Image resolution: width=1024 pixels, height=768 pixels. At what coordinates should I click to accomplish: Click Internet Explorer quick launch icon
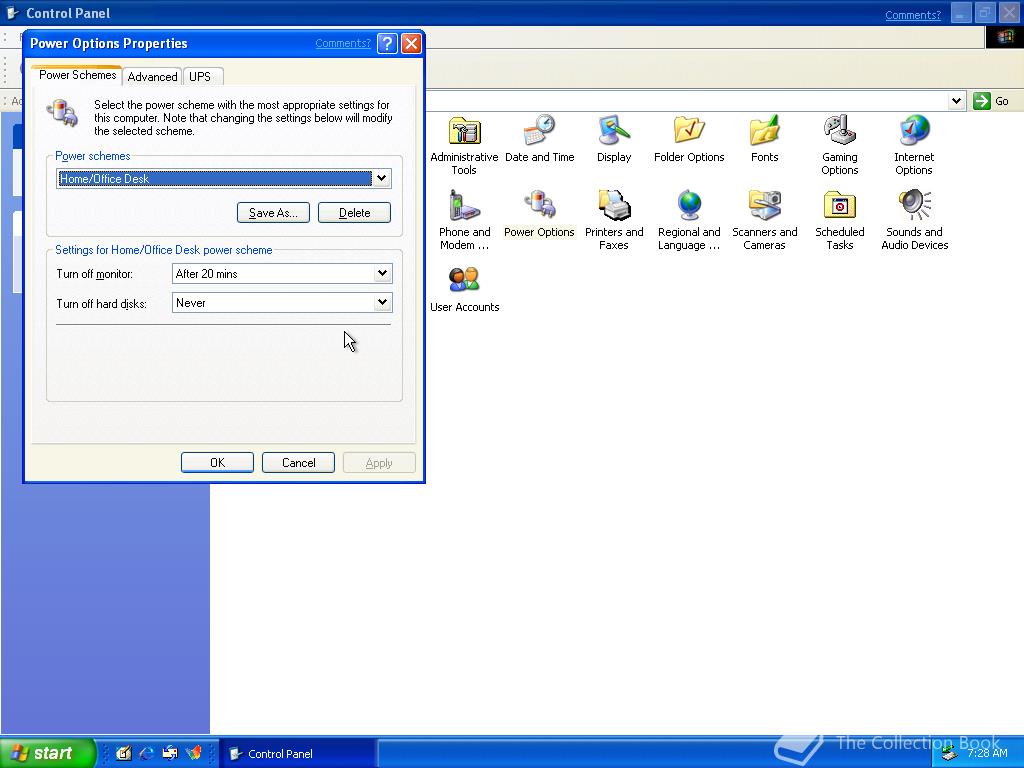[146, 753]
